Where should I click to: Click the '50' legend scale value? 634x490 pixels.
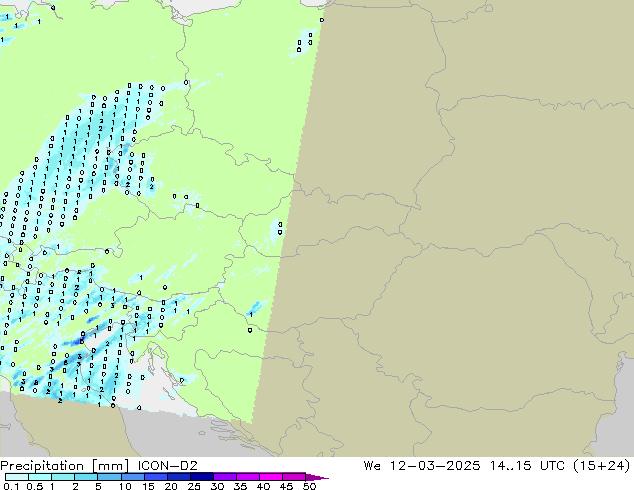click(x=309, y=486)
